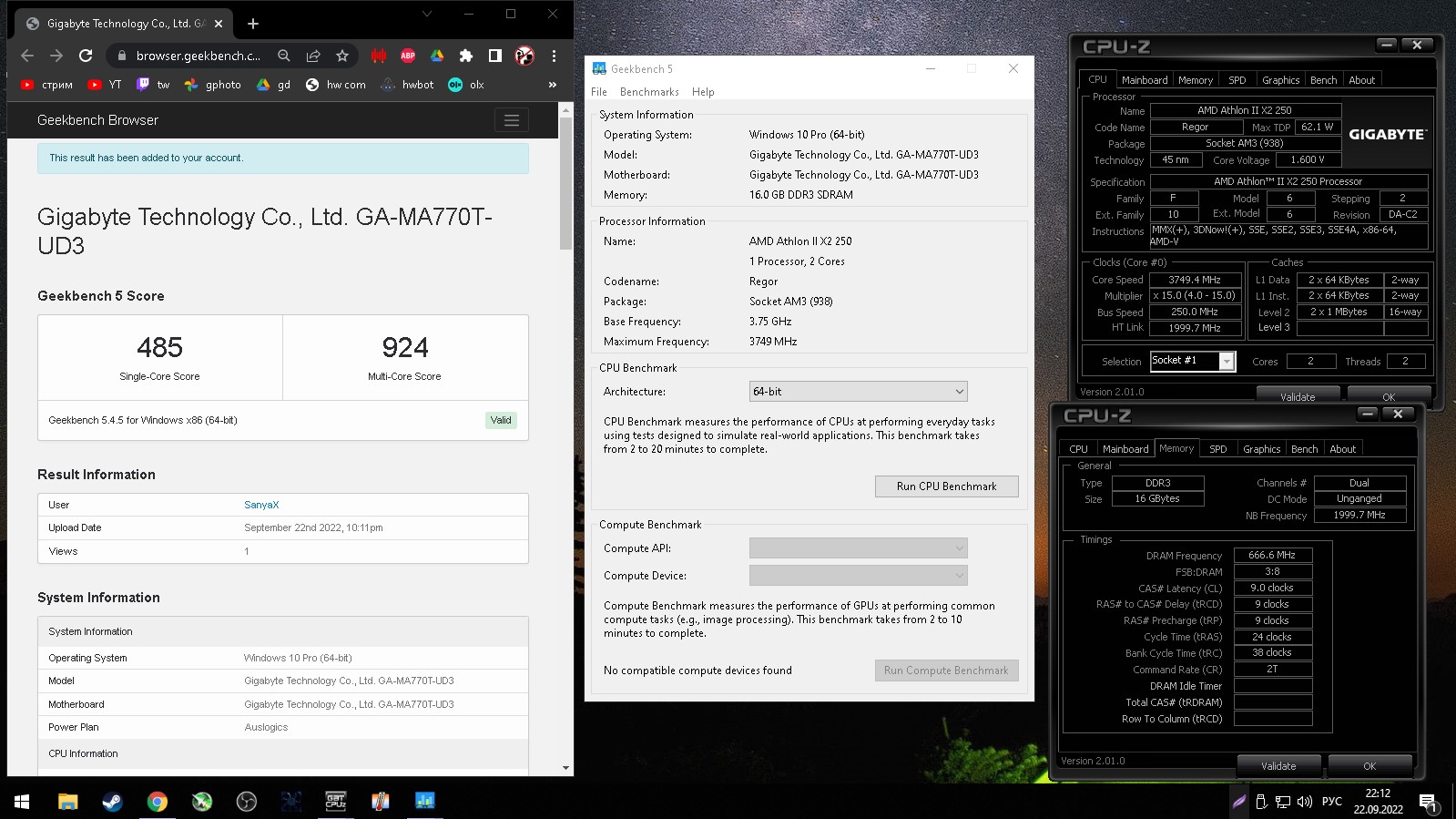1456x819 pixels.
Task: Open the tw Twitch bookmark
Action: [153, 85]
